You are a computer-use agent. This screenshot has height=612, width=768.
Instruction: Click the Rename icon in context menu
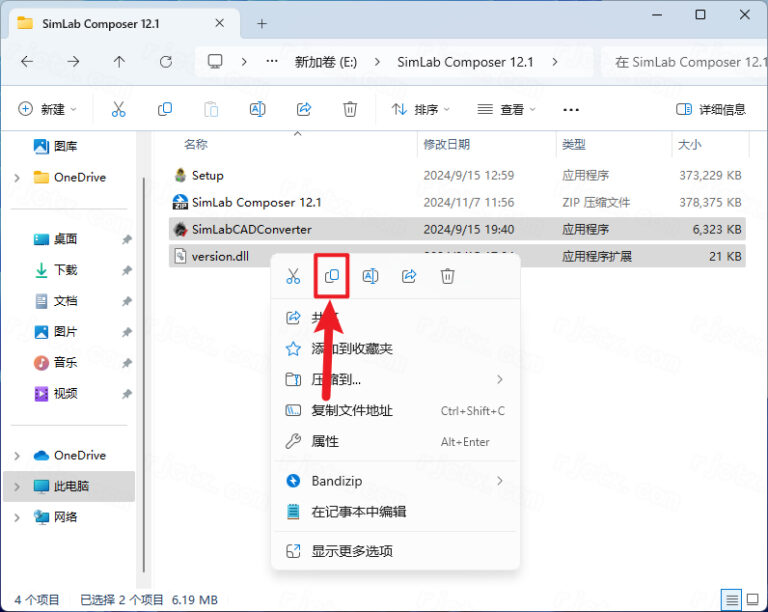(x=370, y=277)
